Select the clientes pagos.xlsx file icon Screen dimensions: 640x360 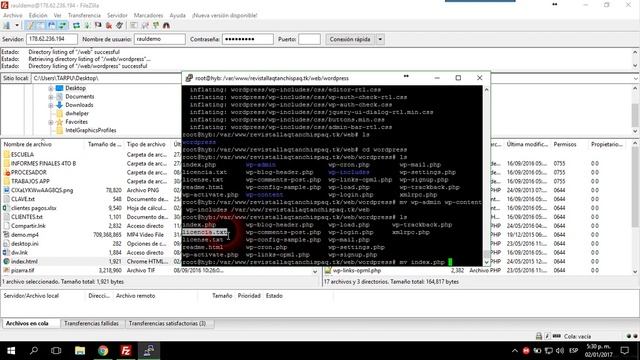(x=7, y=208)
